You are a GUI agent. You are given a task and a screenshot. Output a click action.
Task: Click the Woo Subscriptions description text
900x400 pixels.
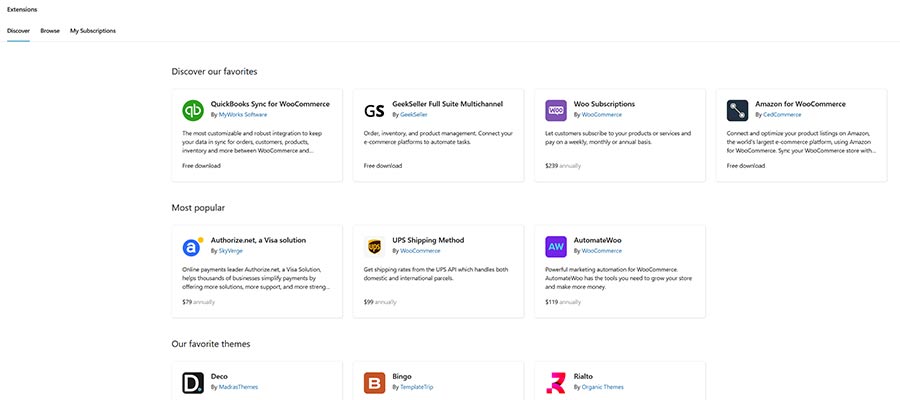[x=618, y=137]
